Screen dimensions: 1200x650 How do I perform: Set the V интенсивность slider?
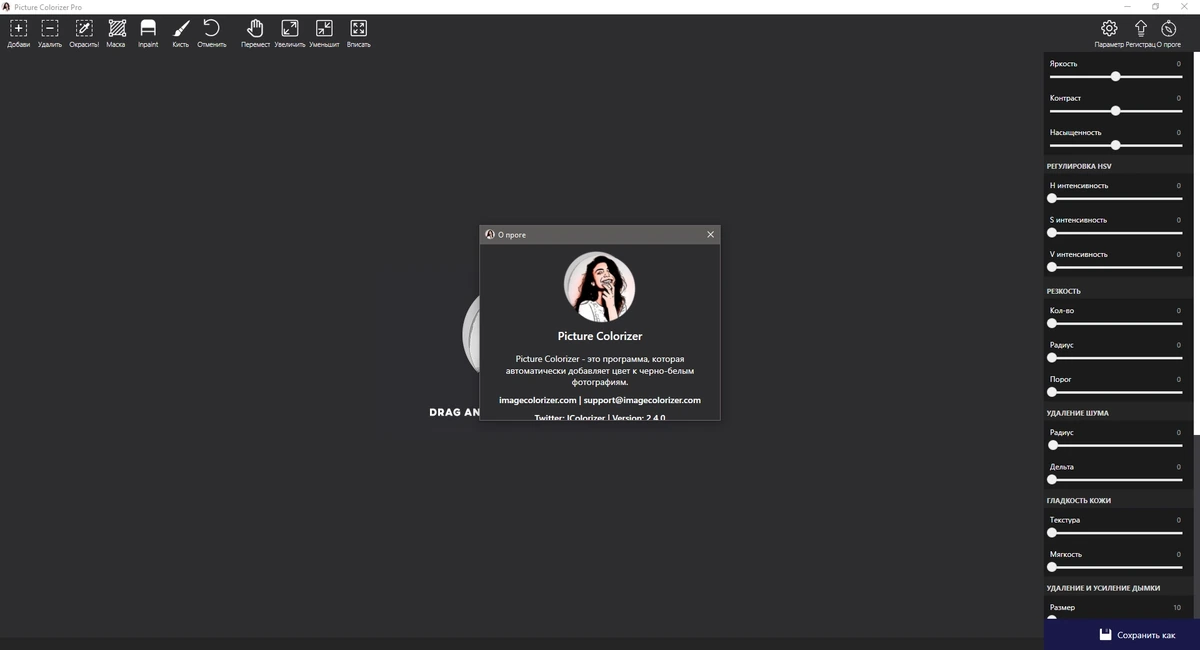pos(1115,267)
